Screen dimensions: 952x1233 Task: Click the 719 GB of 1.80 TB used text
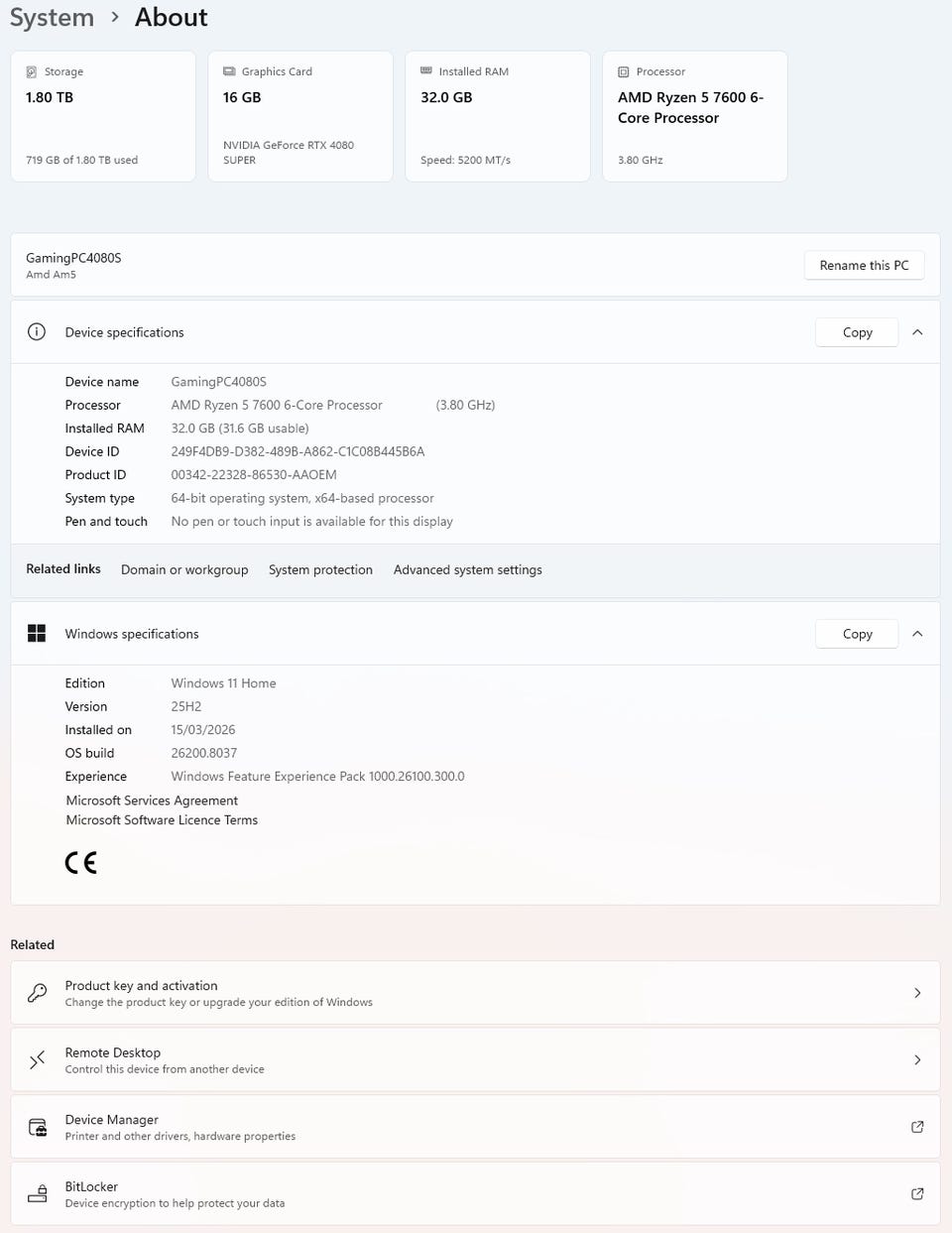[x=82, y=160]
